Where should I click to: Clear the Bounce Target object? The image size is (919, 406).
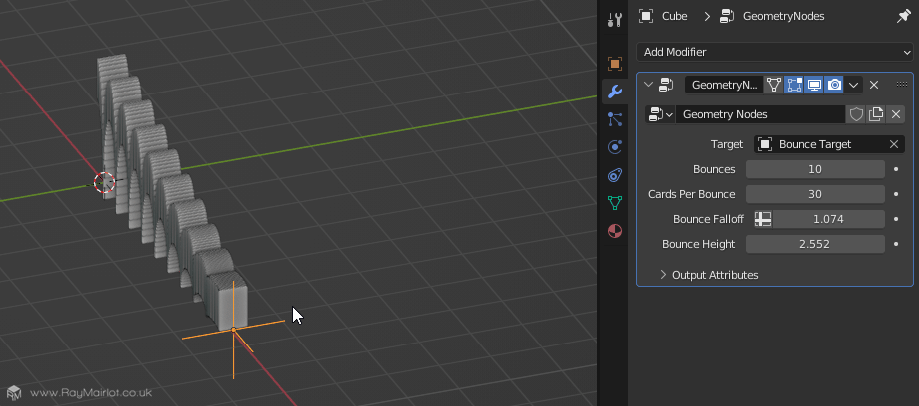(x=894, y=144)
